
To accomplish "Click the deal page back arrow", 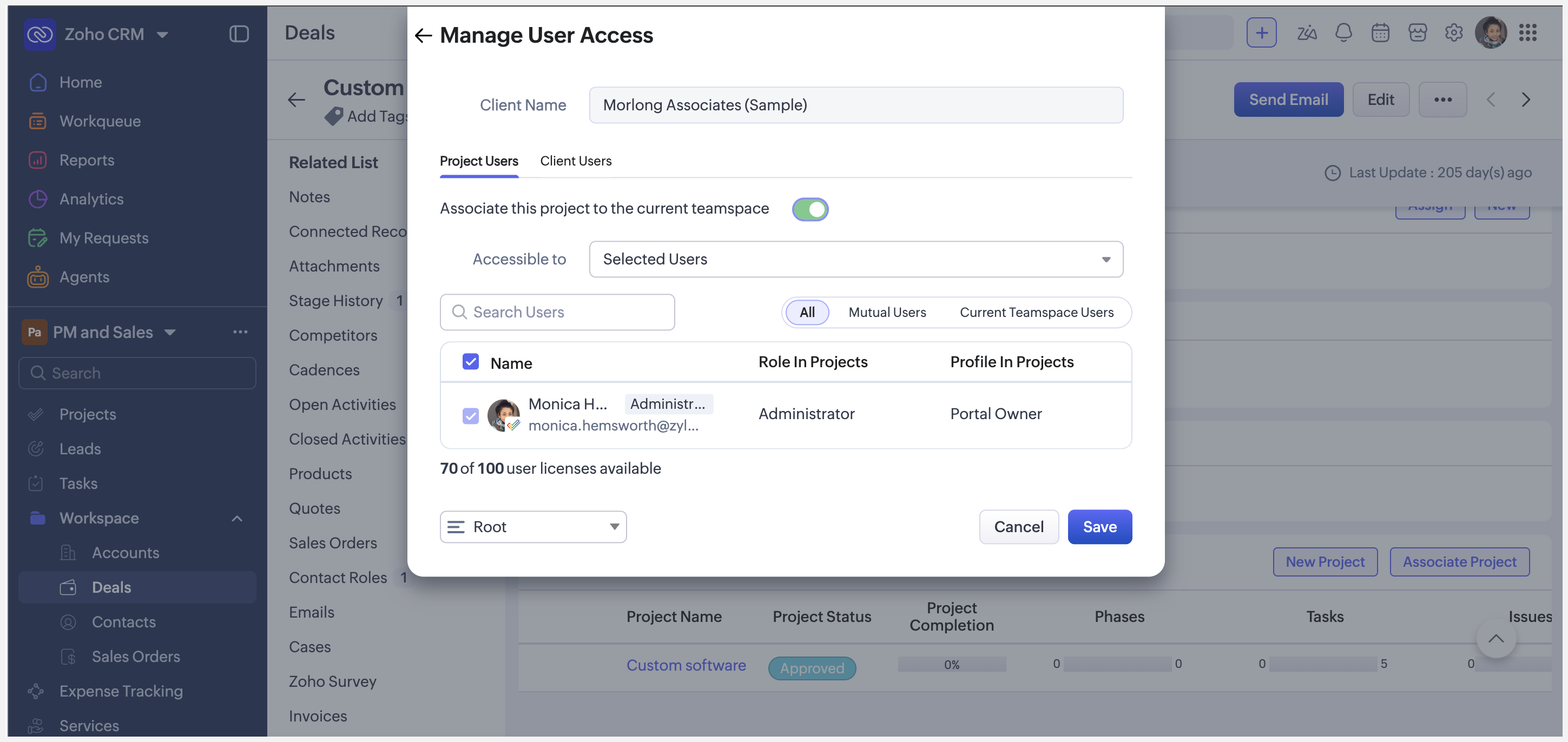I will (x=297, y=100).
